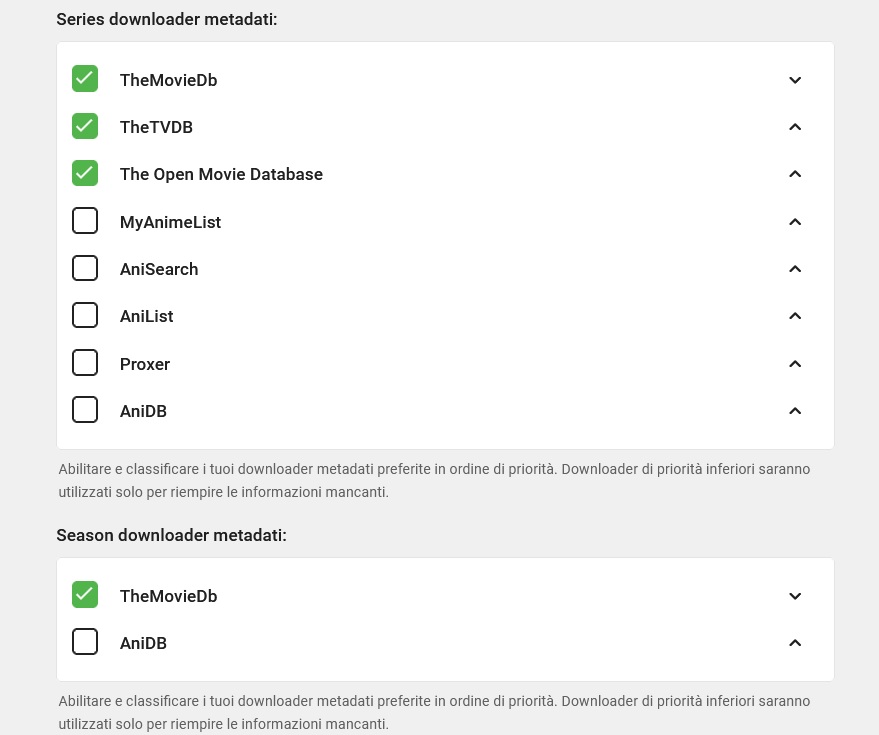Screen dimensions: 879x735
Task: Check the AniList checkbox
Action: [85, 315]
